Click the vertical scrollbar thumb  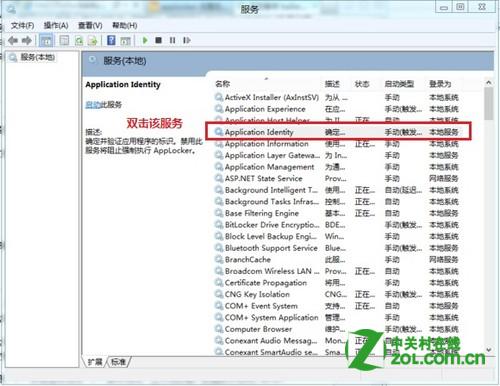coord(489,103)
